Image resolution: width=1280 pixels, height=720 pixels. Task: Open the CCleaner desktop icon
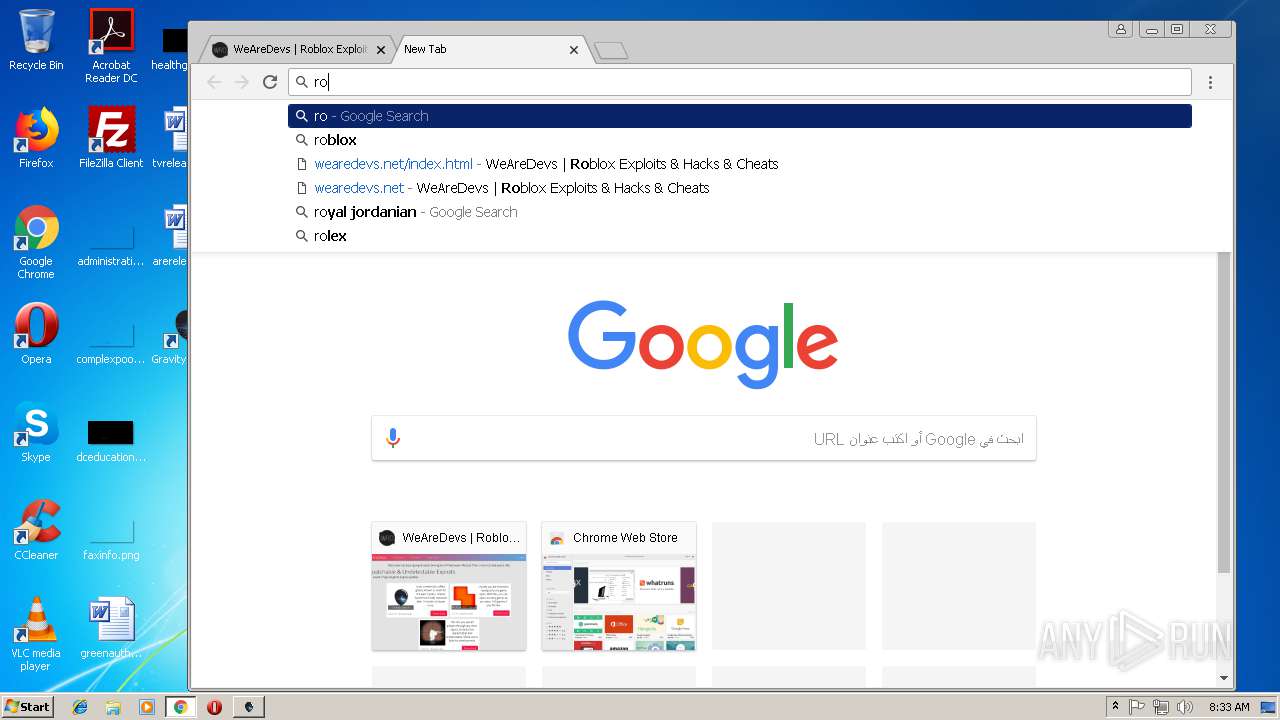point(36,530)
